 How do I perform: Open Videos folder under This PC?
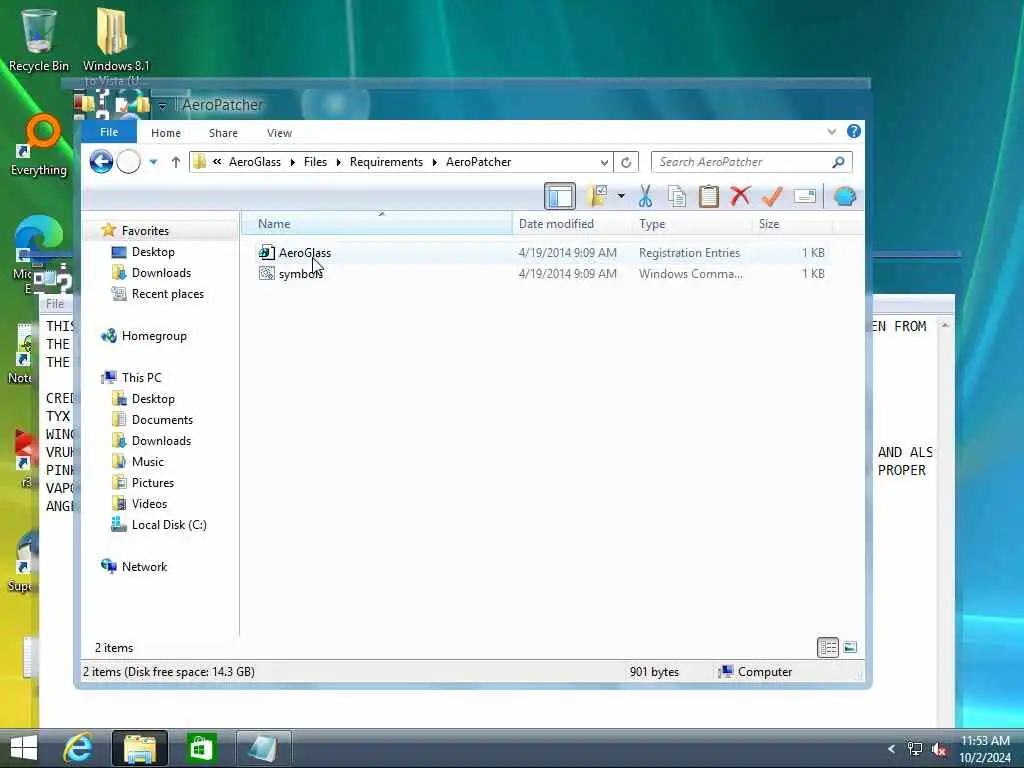(149, 504)
